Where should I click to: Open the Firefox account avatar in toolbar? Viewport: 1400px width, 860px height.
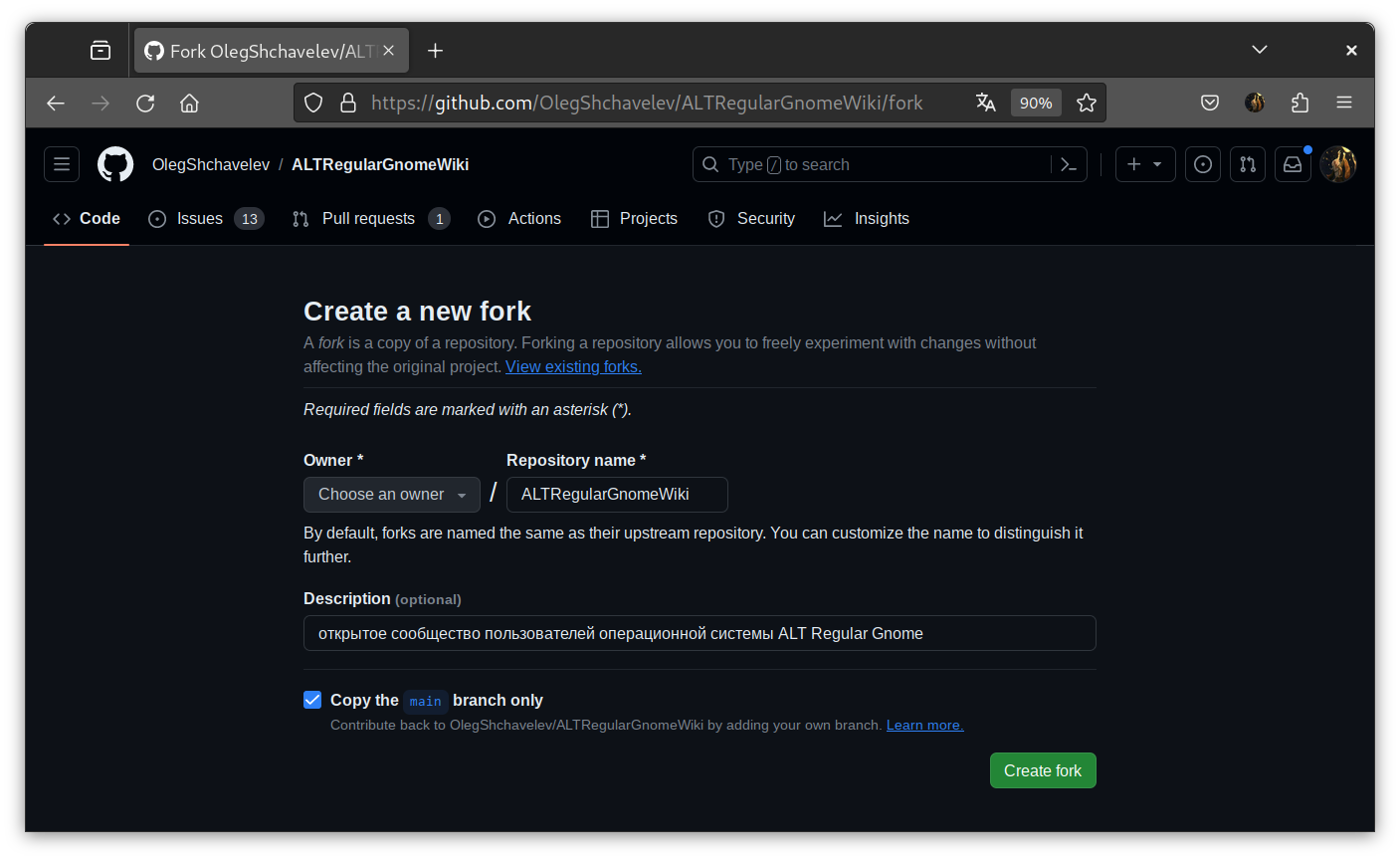[x=1255, y=103]
